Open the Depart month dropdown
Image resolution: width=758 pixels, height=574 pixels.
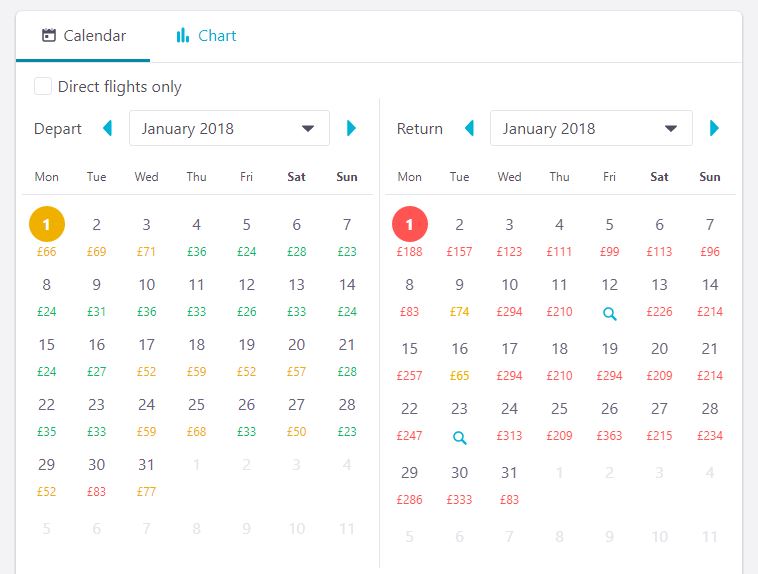point(229,128)
